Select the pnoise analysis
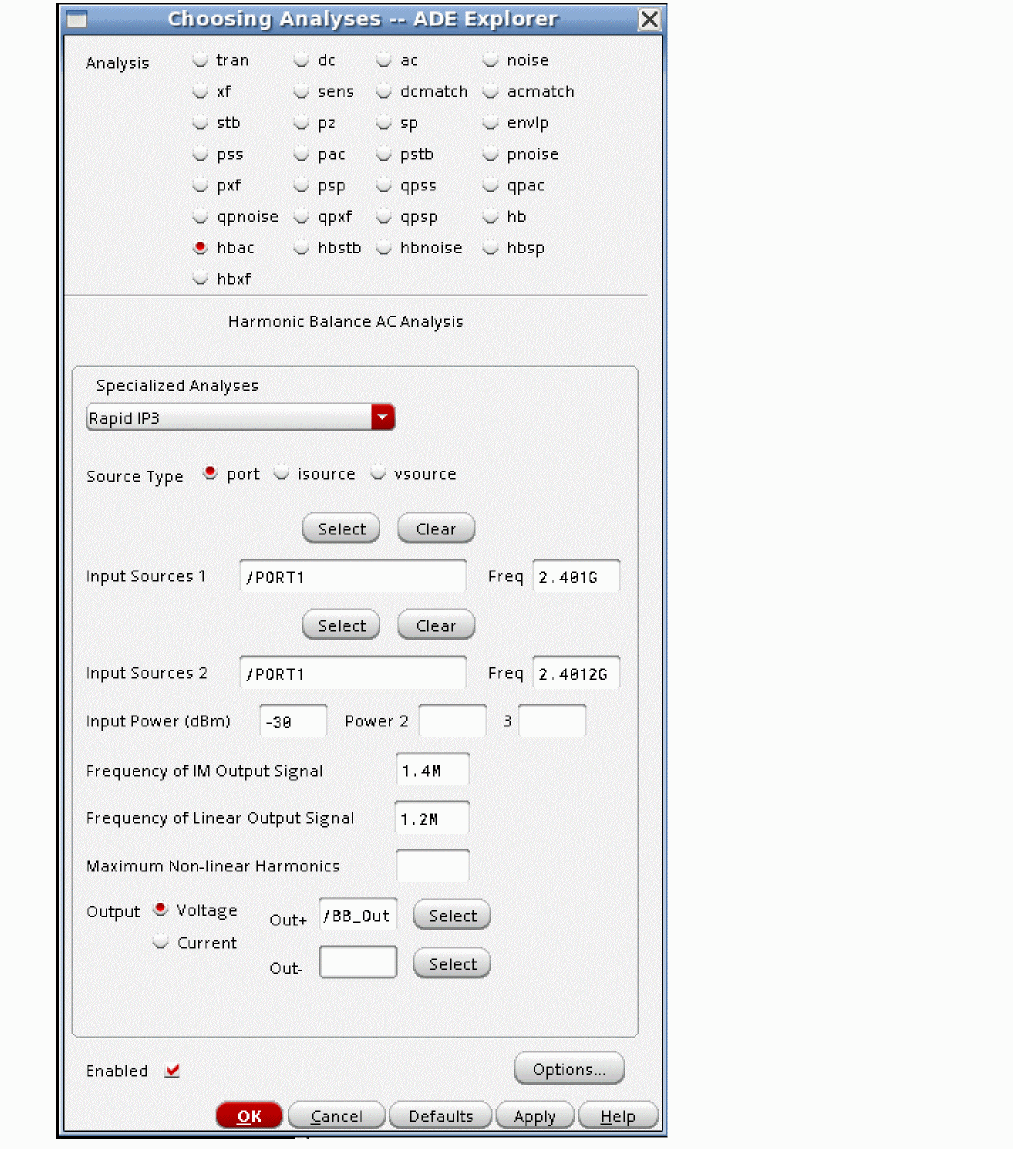Image resolution: width=1013 pixels, height=1149 pixels. (x=490, y=155)
